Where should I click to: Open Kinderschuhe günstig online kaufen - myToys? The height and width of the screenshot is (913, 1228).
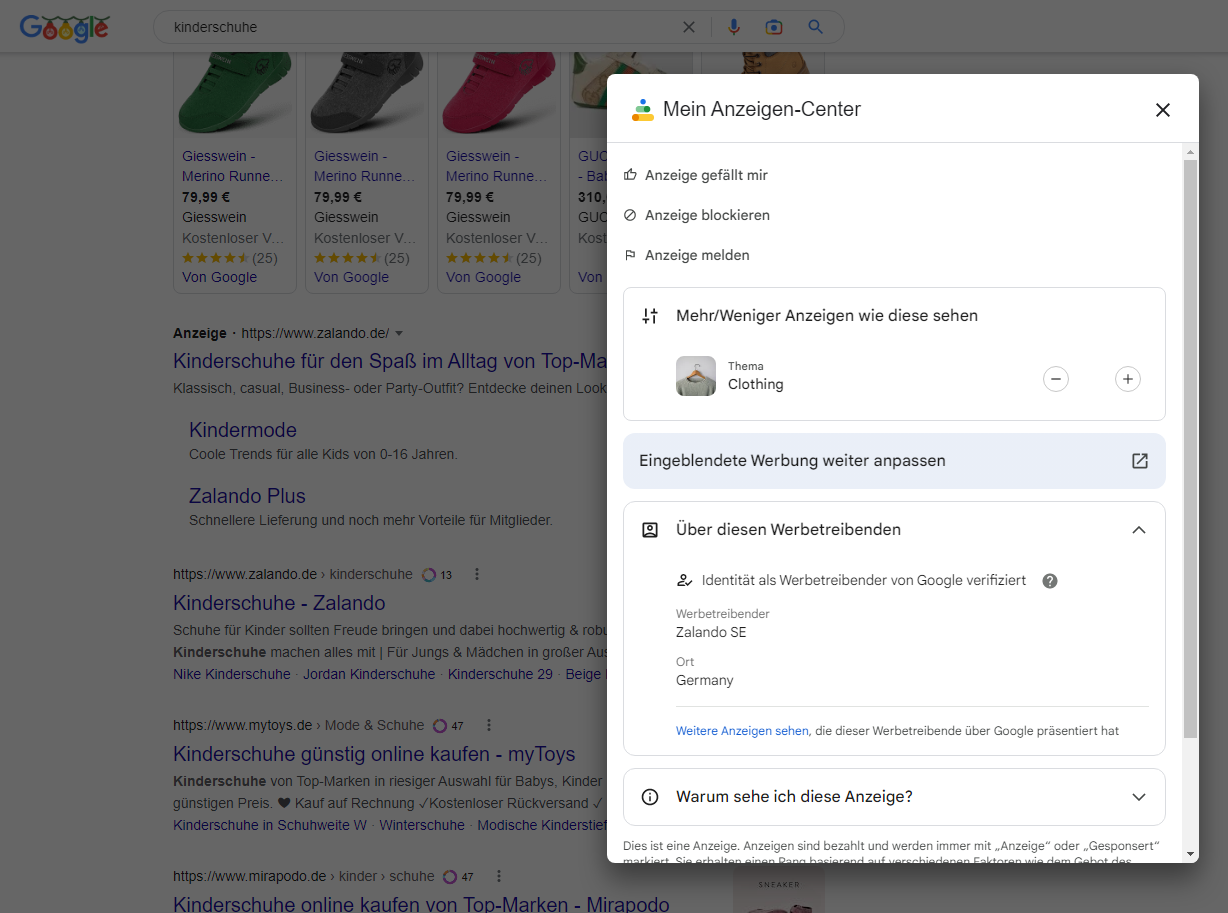[x=374, y=754]
